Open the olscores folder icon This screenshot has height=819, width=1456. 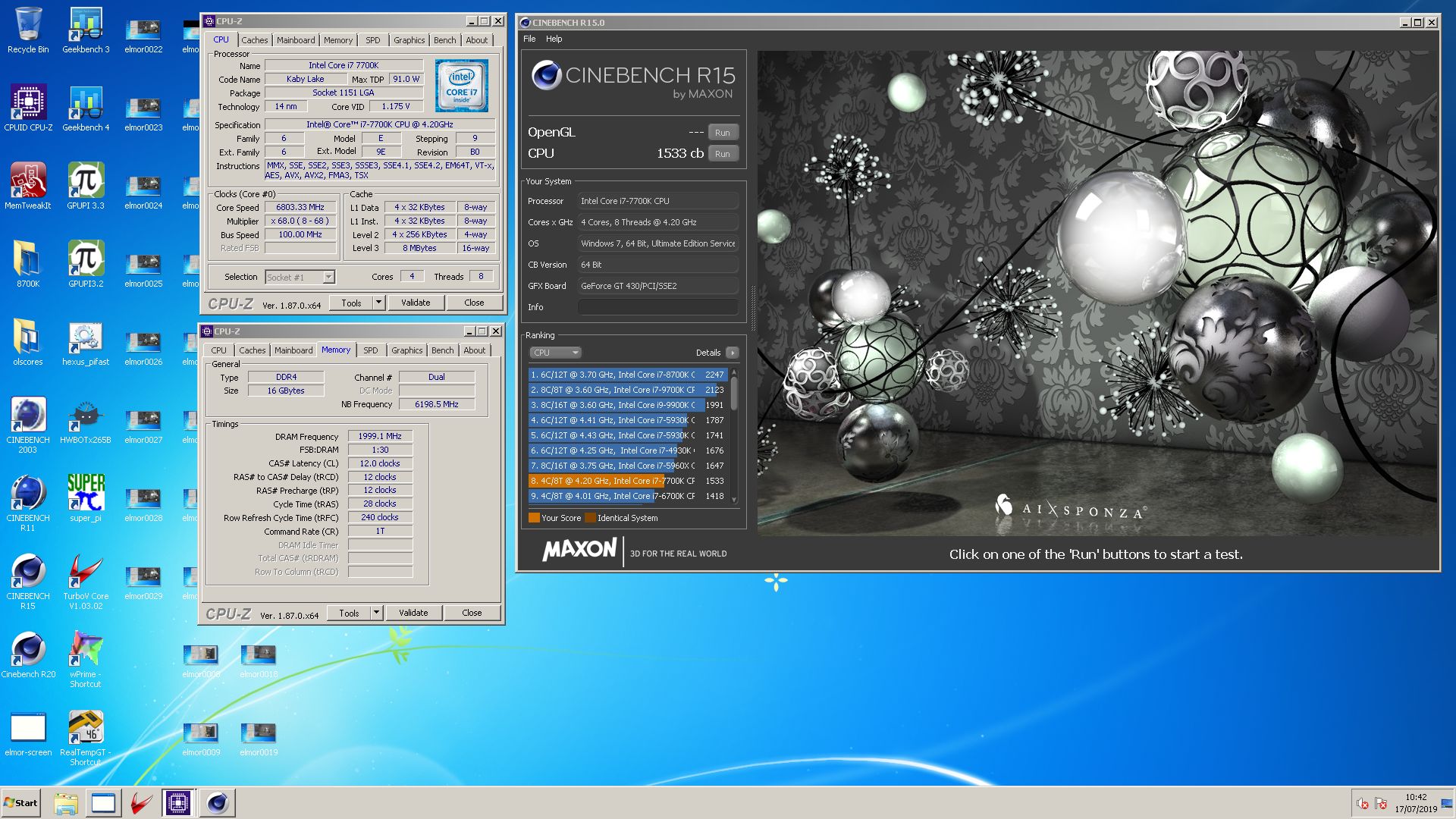(28, 343)
